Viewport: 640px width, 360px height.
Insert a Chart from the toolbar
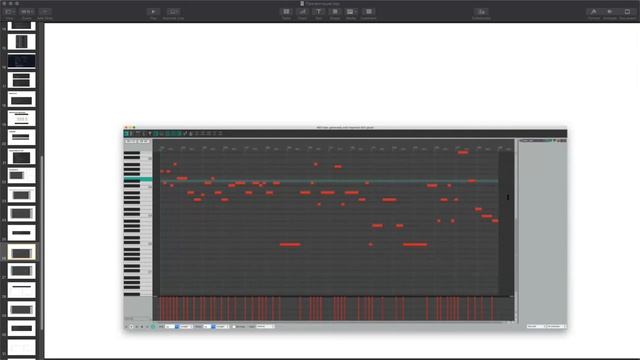[x=302, y=12]
